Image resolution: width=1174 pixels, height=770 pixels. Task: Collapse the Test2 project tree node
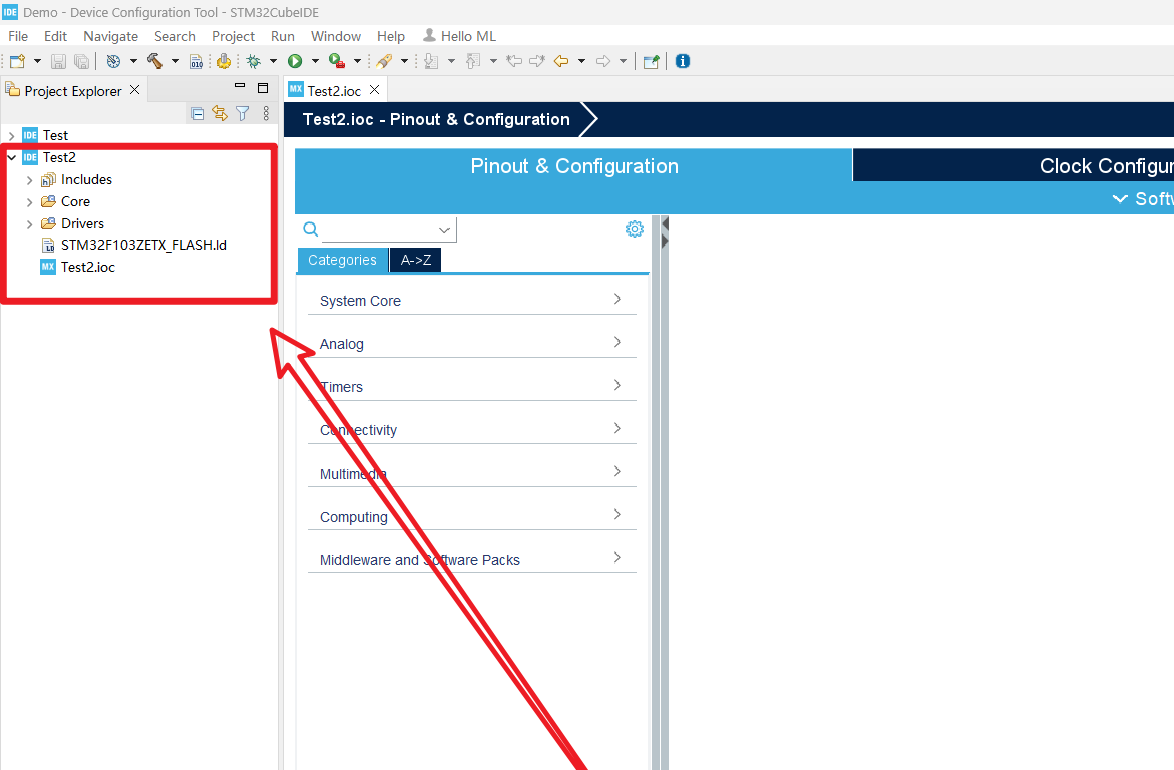tap(11, 157)
